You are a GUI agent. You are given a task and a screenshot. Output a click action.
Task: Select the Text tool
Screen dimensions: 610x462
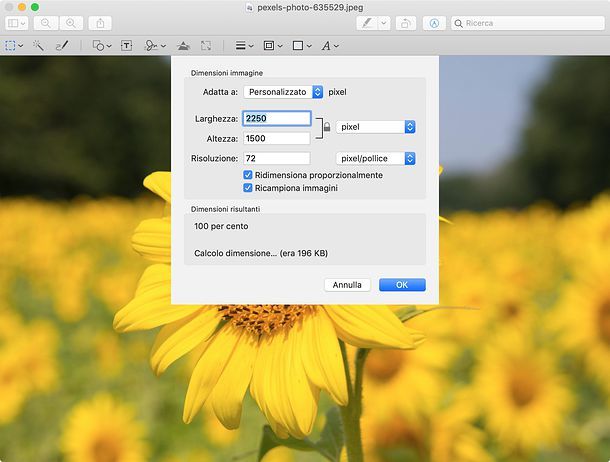click(126, 46)
